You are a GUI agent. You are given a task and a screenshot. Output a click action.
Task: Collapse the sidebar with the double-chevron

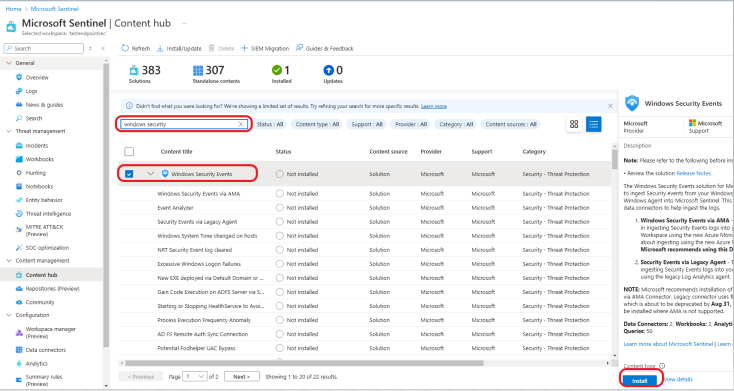tap(103, 48)
